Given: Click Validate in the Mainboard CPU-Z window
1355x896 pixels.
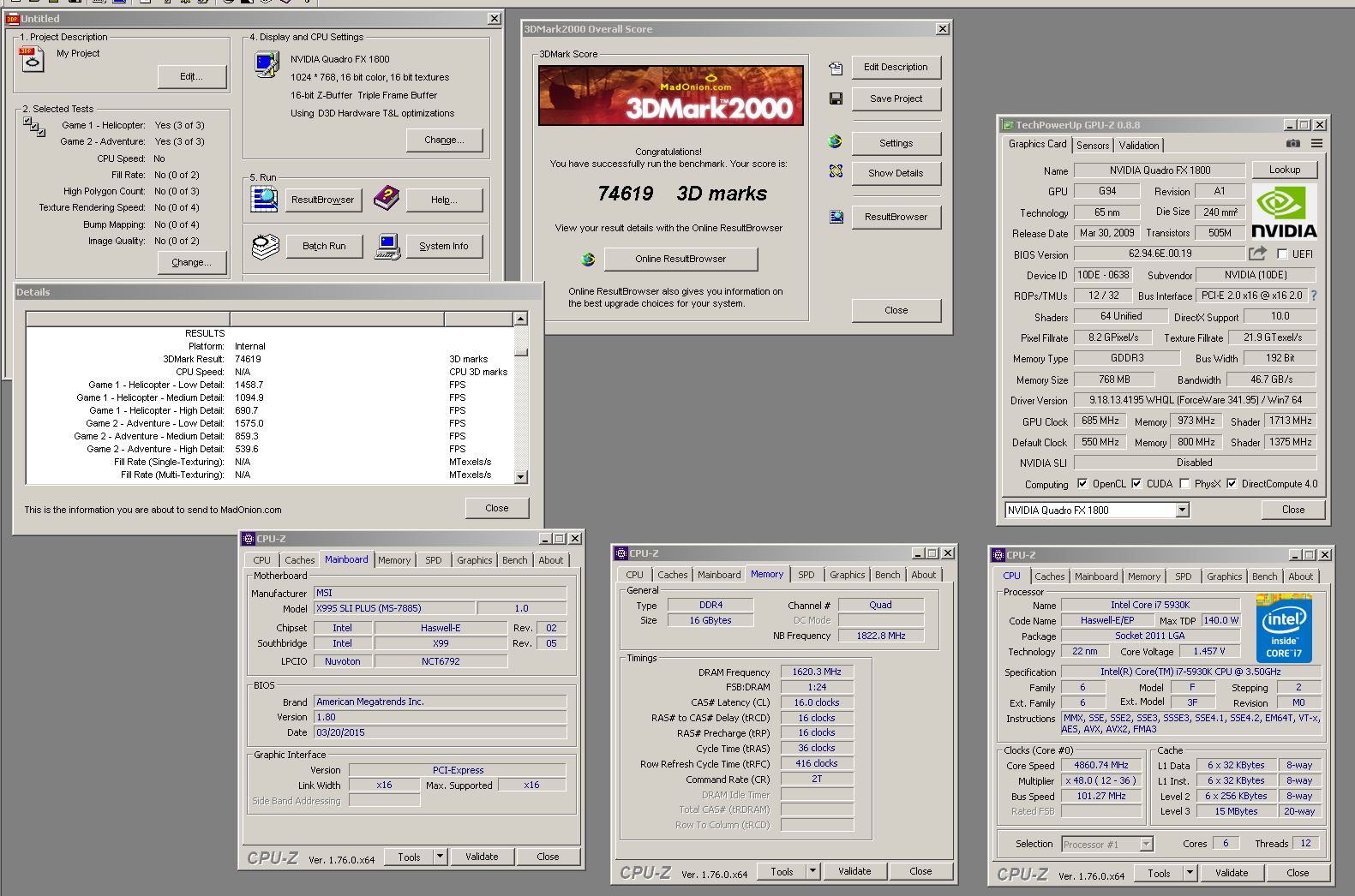Looking at the screenshot, I should [482, 856].
